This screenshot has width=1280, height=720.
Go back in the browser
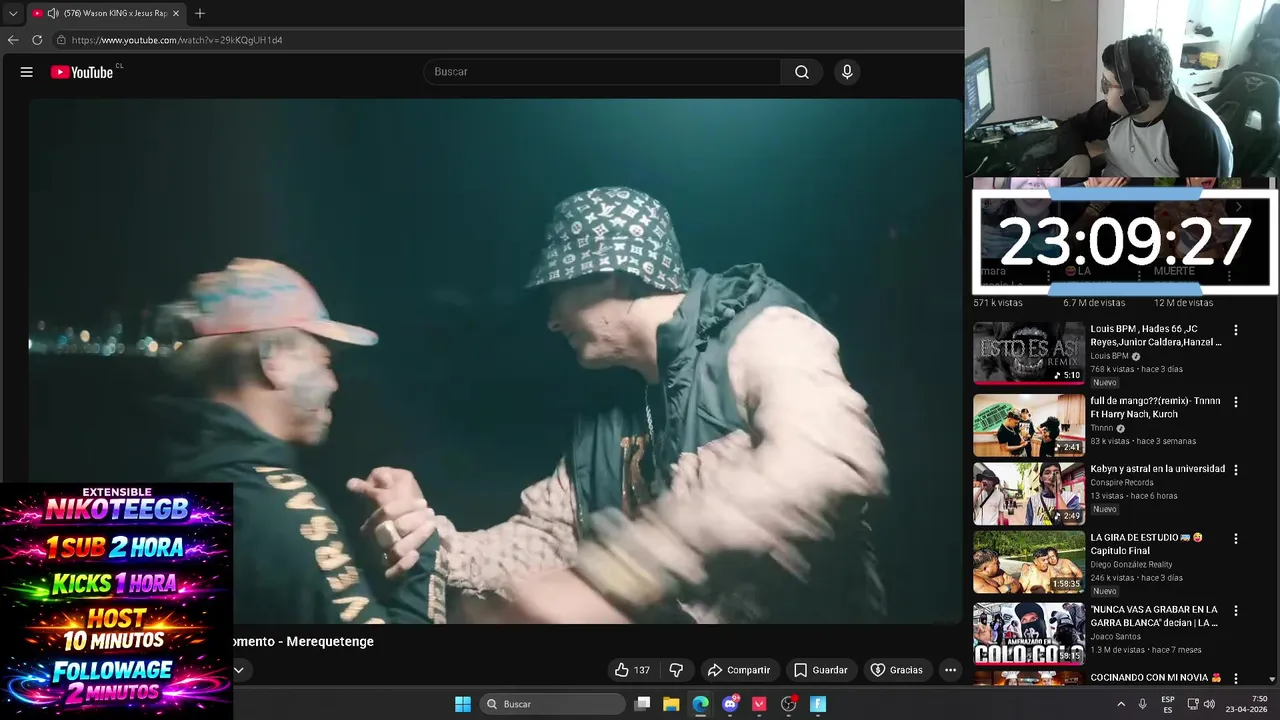tap(13, 40)
